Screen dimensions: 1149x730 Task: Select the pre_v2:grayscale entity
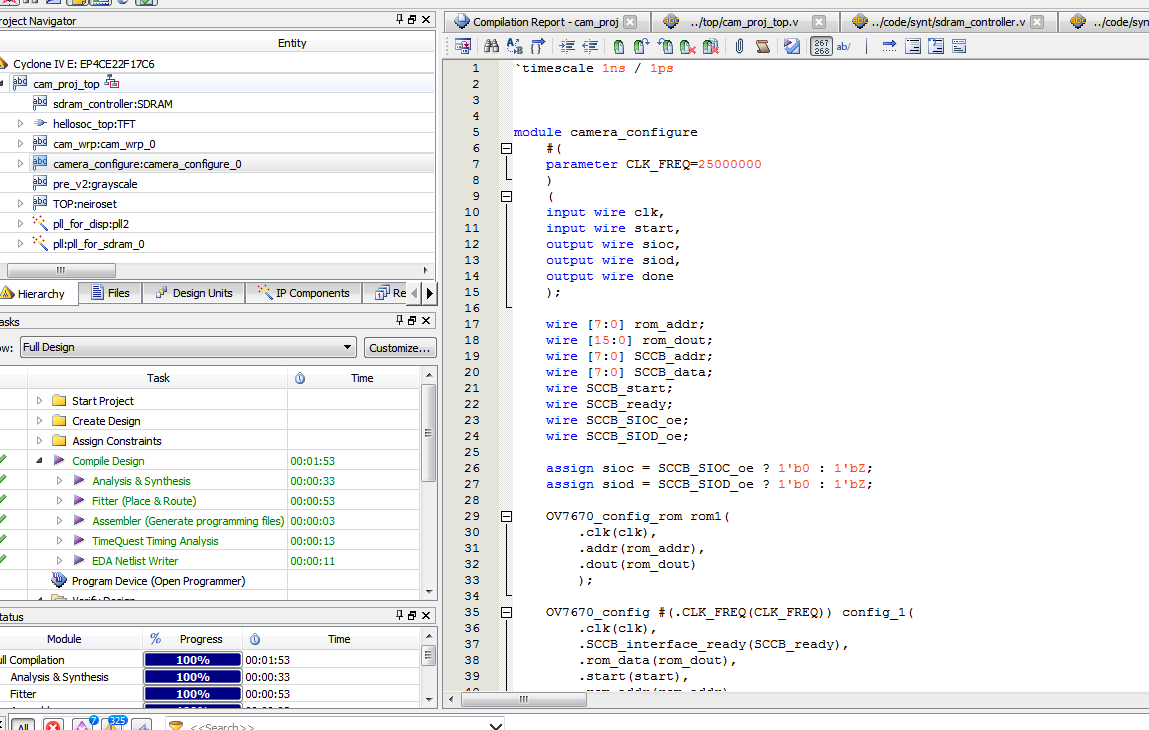95,184
